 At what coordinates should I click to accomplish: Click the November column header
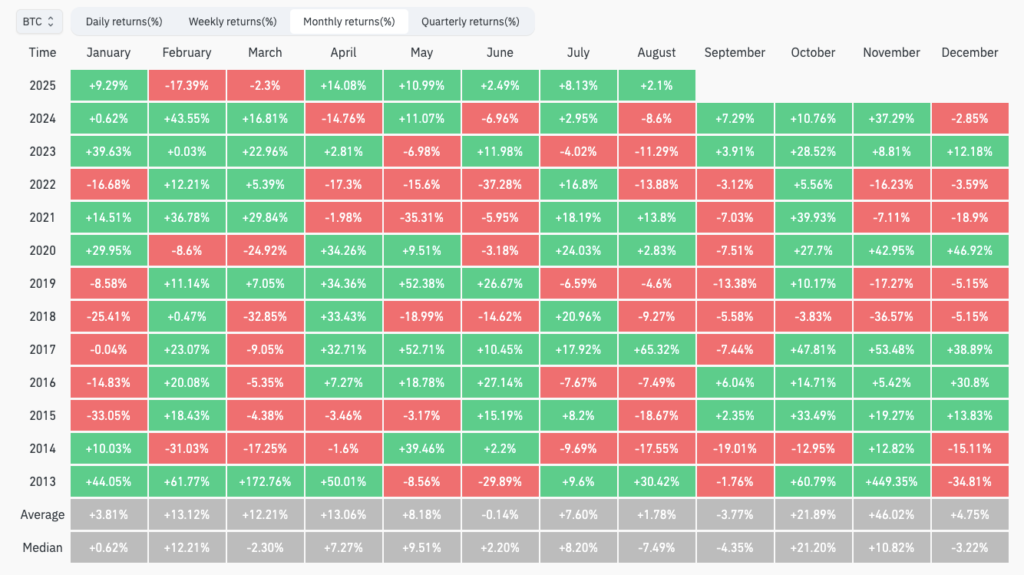pos(891,52)
